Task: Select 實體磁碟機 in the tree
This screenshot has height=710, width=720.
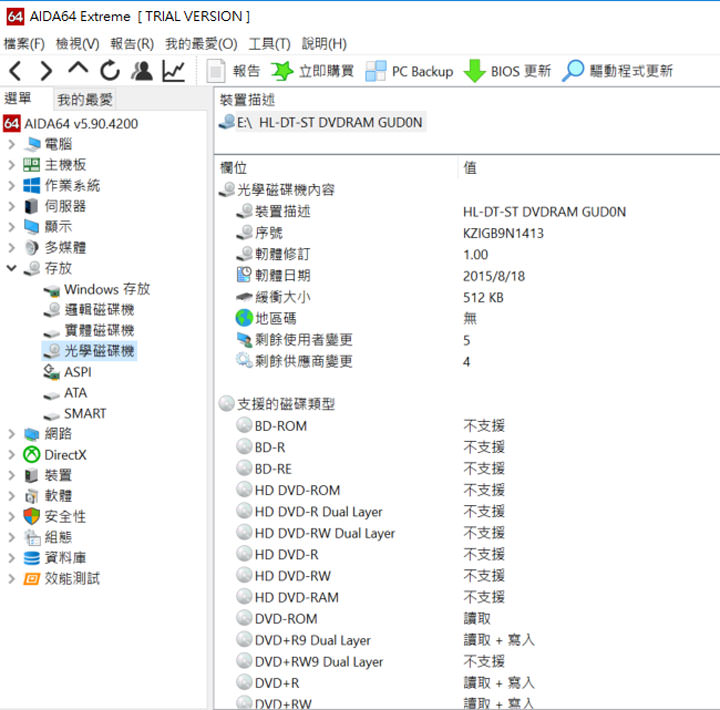Action: coord(99,330)
